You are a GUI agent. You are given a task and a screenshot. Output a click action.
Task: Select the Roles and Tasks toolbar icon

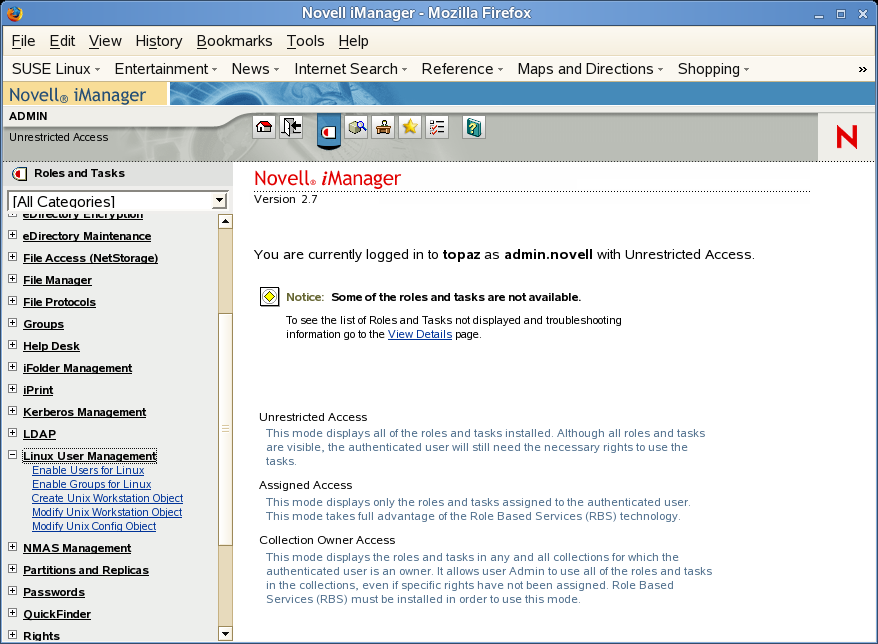coord(329,132)
